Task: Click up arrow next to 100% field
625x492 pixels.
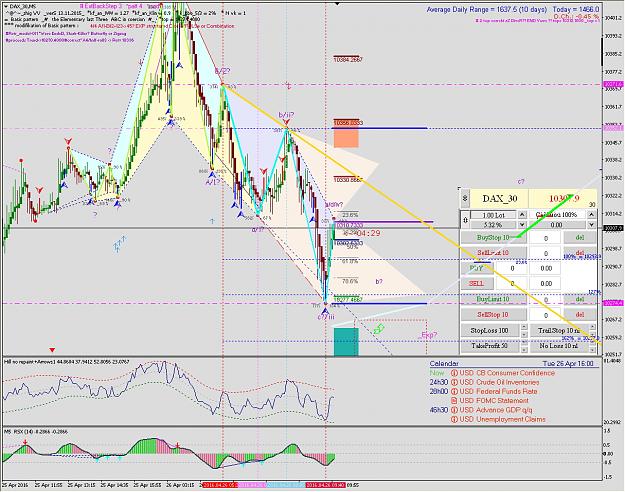Action: click(592, 215)
